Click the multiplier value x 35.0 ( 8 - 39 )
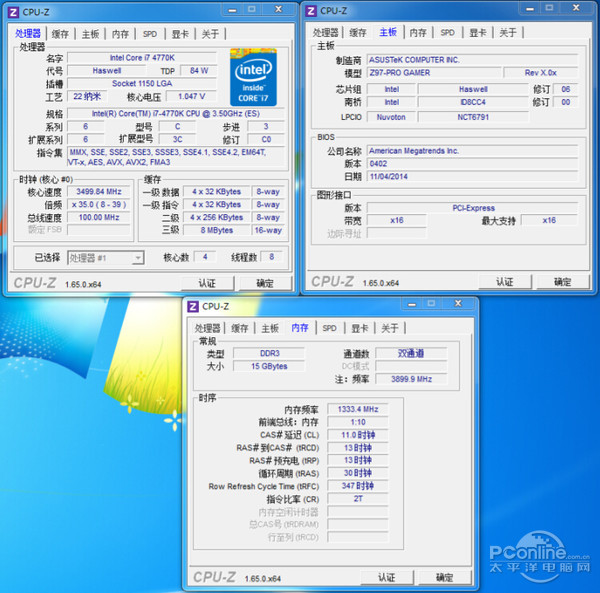Screen dimensions: 600x593 [99, 205]
